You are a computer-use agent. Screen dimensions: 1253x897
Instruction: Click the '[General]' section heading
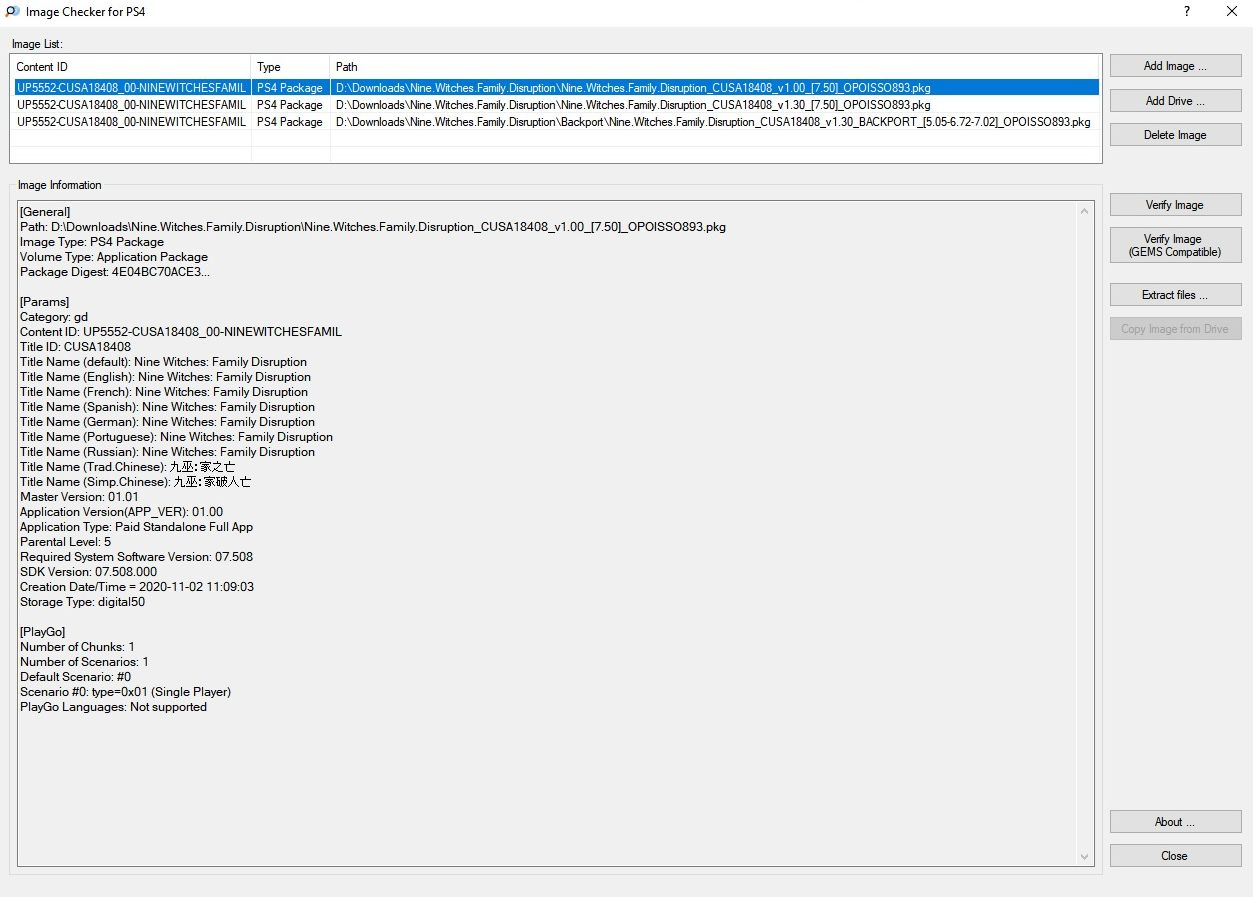click(x=45, y=212)
